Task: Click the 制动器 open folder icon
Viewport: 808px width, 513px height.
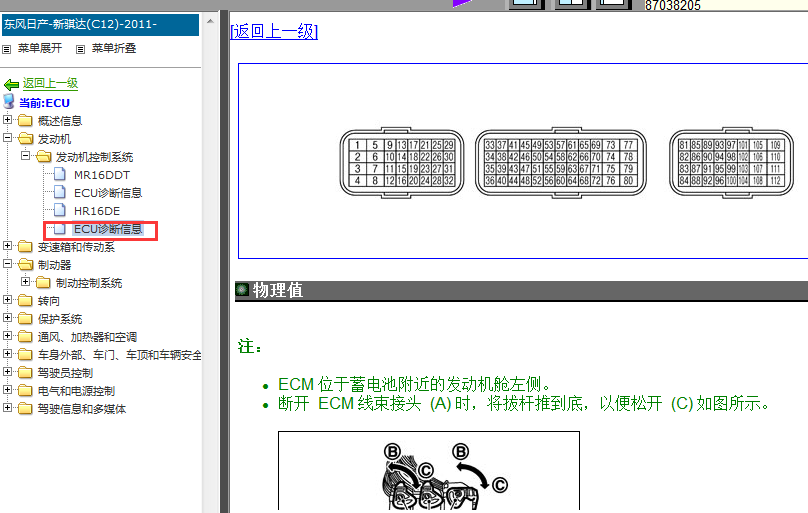Action: 25,265
